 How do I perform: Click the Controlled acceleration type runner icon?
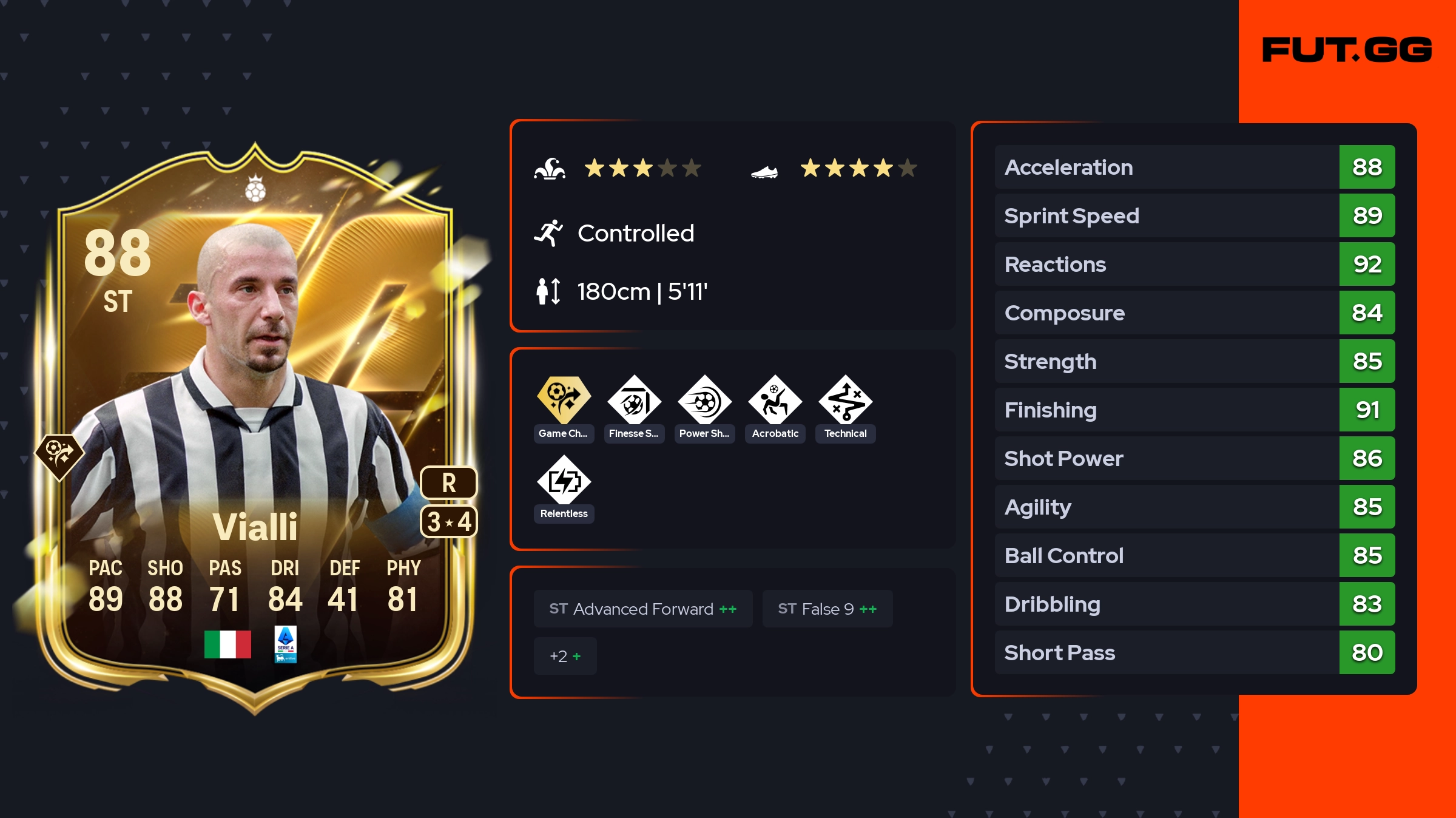tap(548, 233)
